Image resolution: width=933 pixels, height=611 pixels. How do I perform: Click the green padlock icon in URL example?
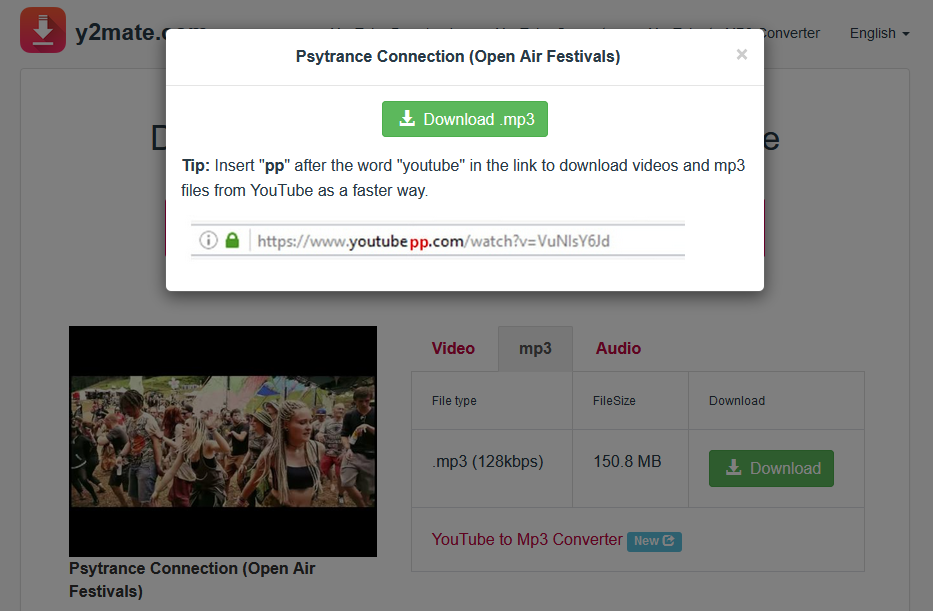(x=232, y=240)
